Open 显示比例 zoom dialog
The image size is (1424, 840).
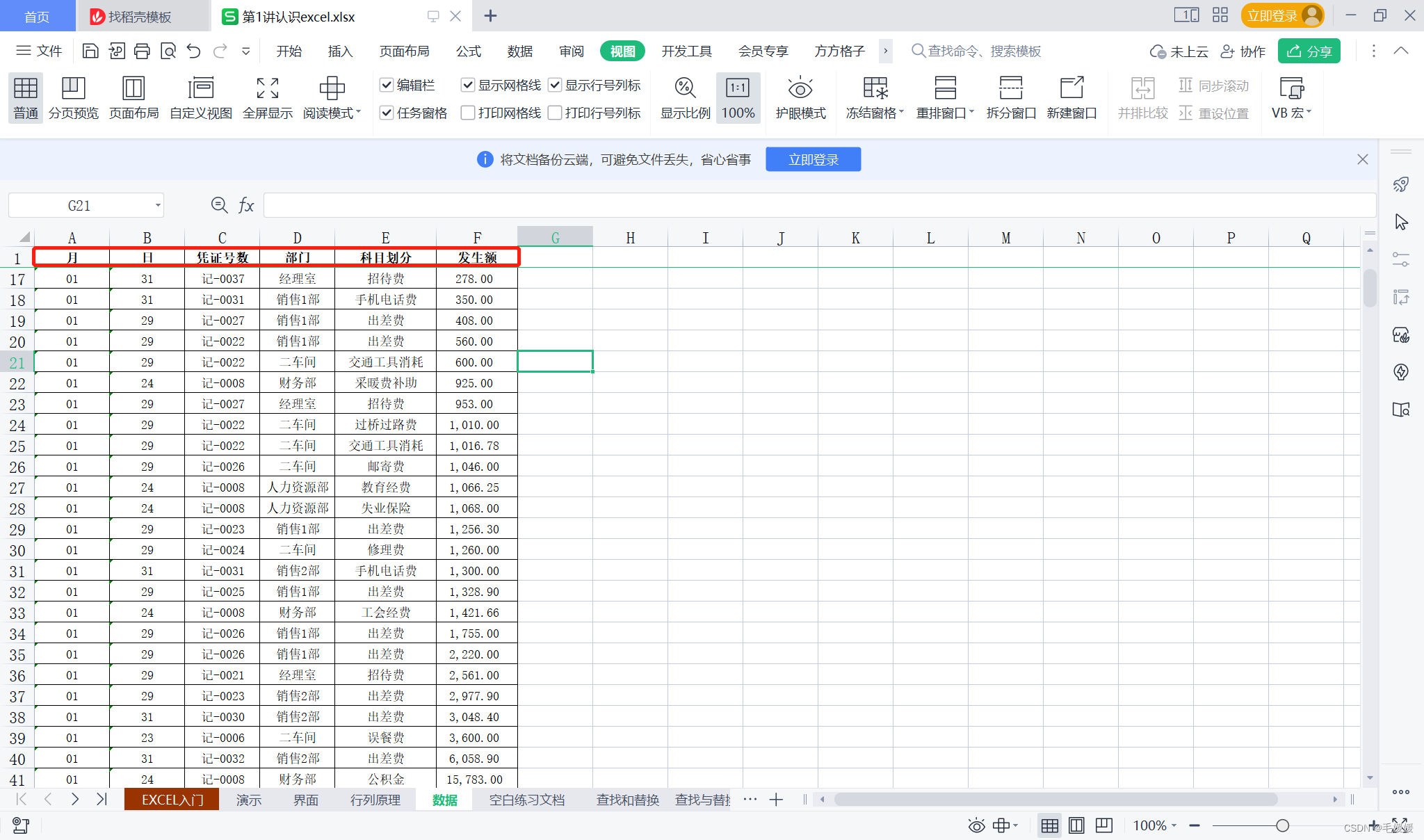point(685,97)
